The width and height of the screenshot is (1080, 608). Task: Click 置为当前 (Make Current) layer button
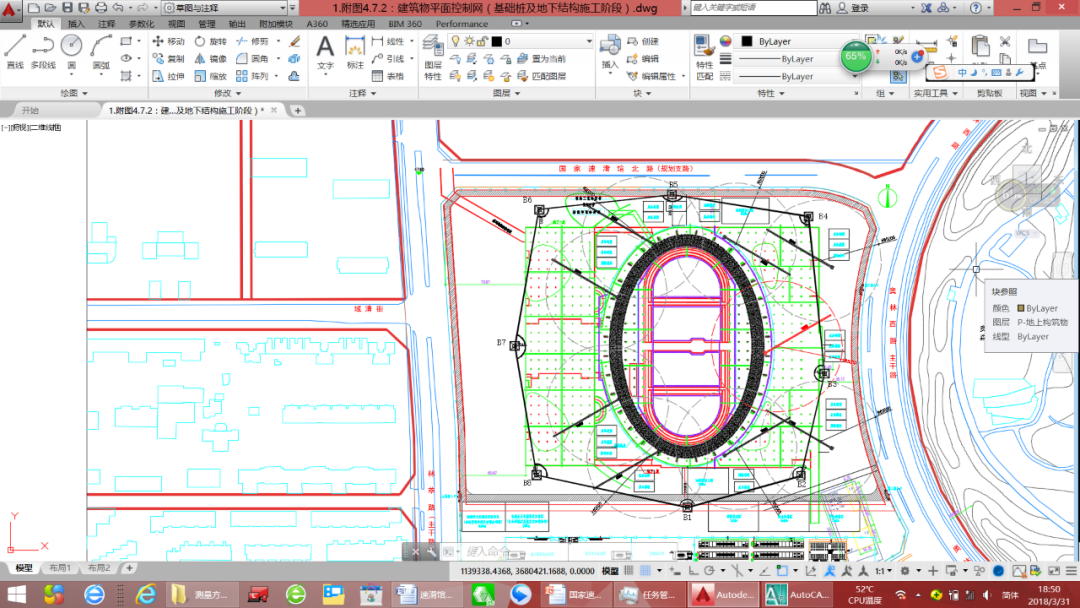point(542,59)
